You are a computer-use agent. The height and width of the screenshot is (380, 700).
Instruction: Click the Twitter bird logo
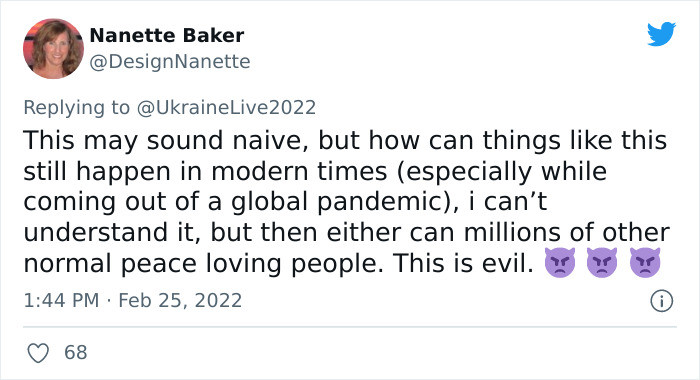tap(661, 34)
